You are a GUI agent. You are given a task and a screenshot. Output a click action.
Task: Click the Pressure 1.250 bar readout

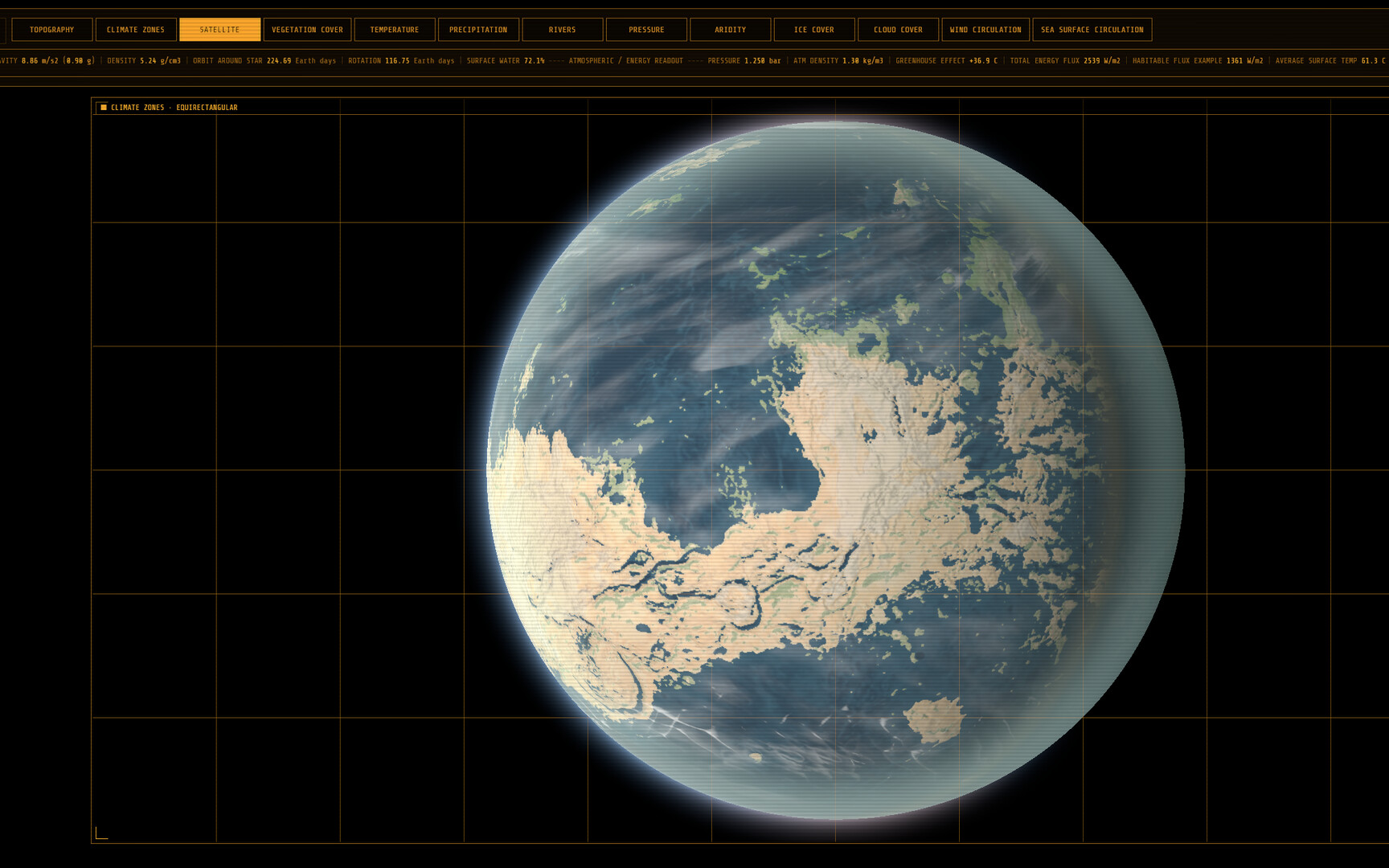click(744, 61)
